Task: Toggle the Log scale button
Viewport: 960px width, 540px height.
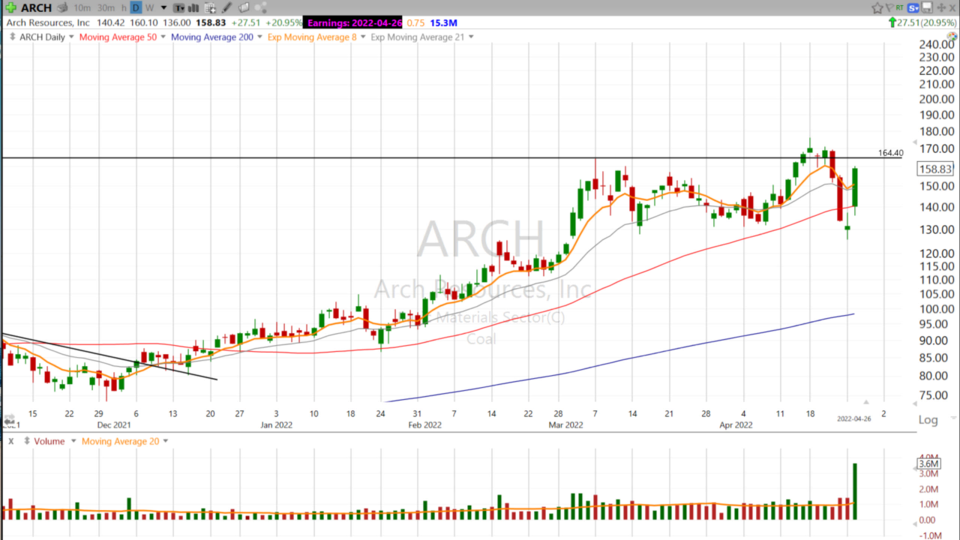Action: tap(928, 419)
